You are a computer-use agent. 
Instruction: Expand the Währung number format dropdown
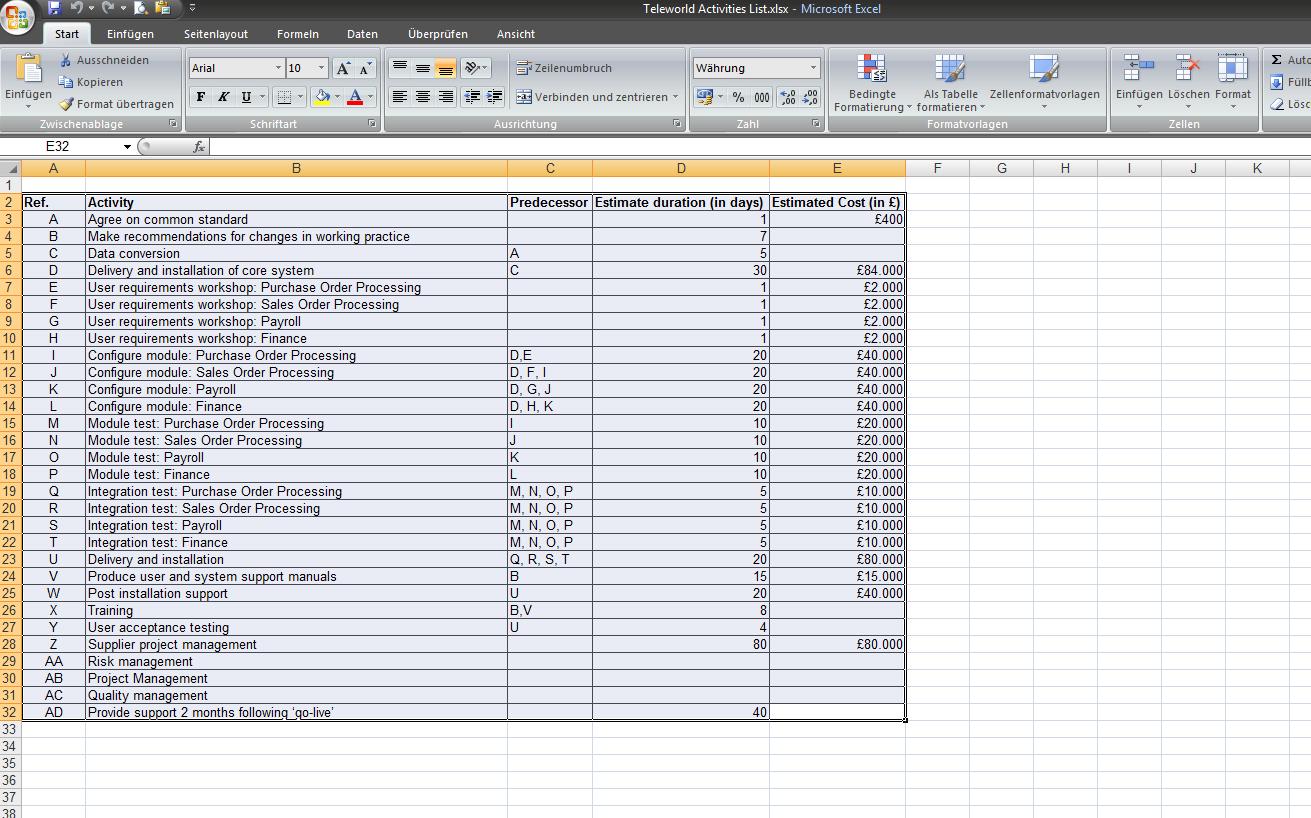pyautogui.click(x=813, y=68)
